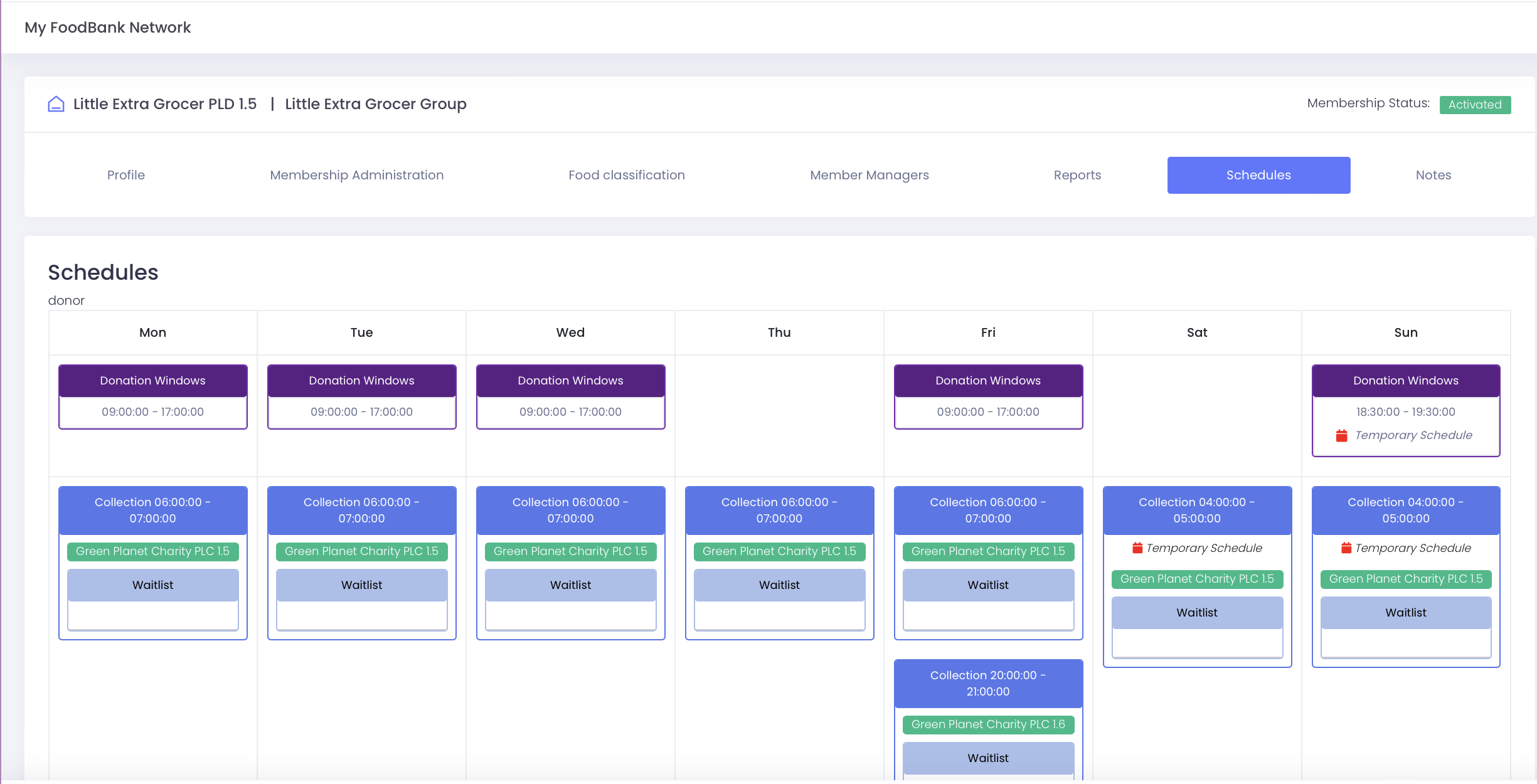
Task: Open Saturday's Waitlist button
Action: click(1196, 612)
